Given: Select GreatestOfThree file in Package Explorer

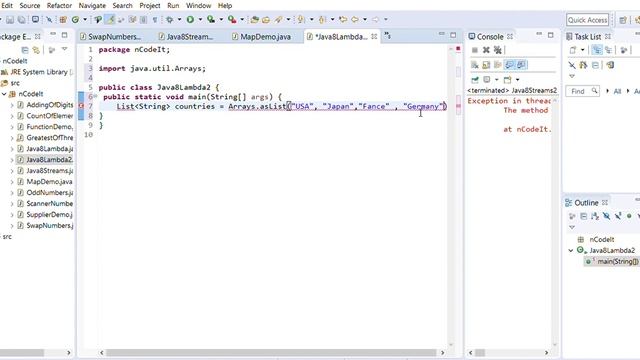Looking at the screenshot, I should [49, 138].
